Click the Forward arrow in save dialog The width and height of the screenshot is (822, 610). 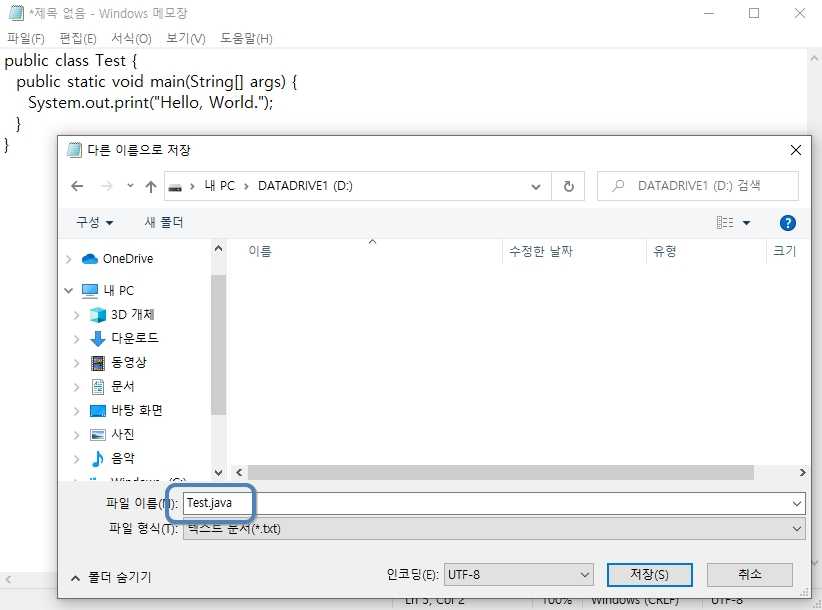pos(106,186)
